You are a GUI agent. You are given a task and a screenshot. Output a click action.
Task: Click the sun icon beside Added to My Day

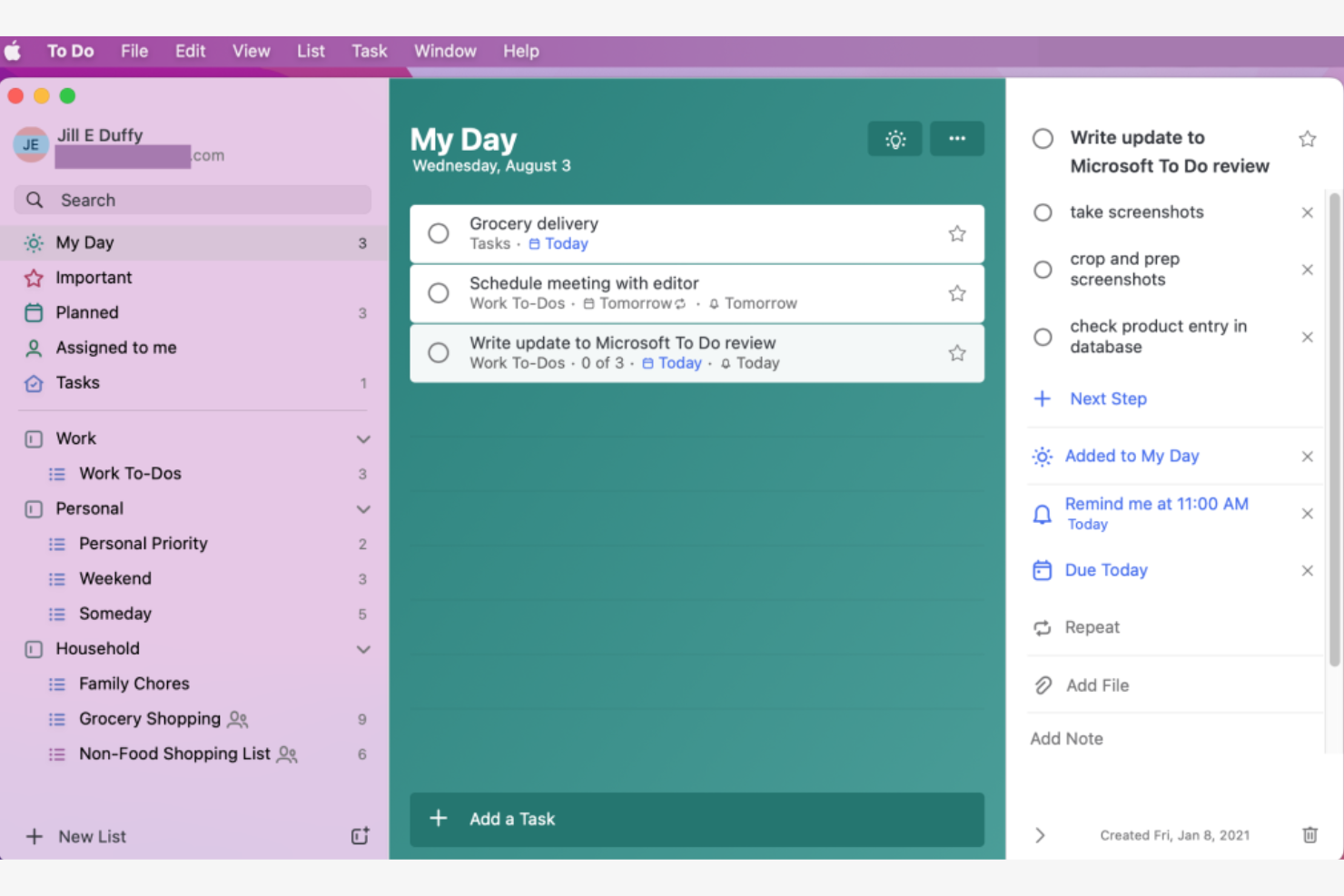[1043, 457]
